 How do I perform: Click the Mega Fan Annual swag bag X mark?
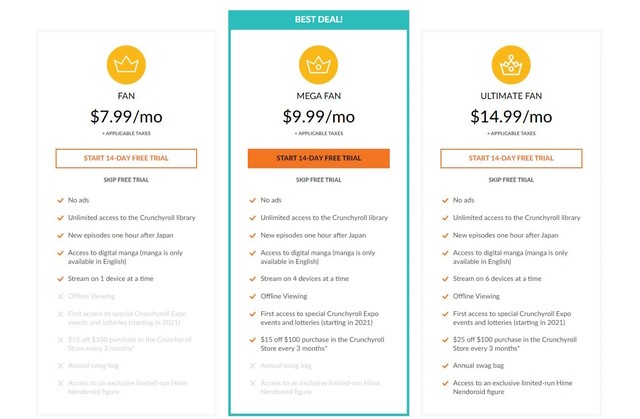coord(253,366)
